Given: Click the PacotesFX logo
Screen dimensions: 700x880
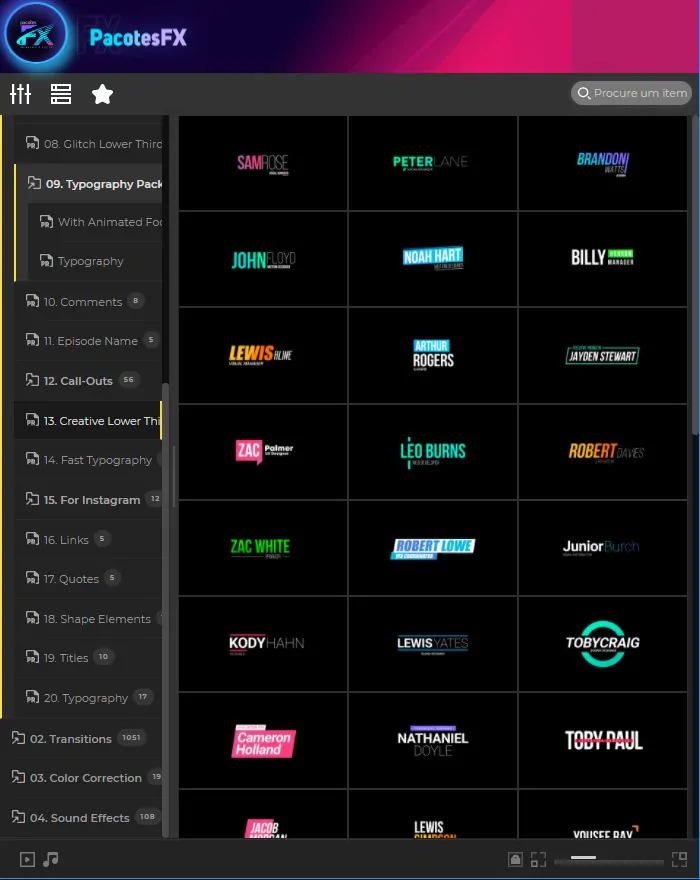Looking at the screenshot, I should coord(36,35).
